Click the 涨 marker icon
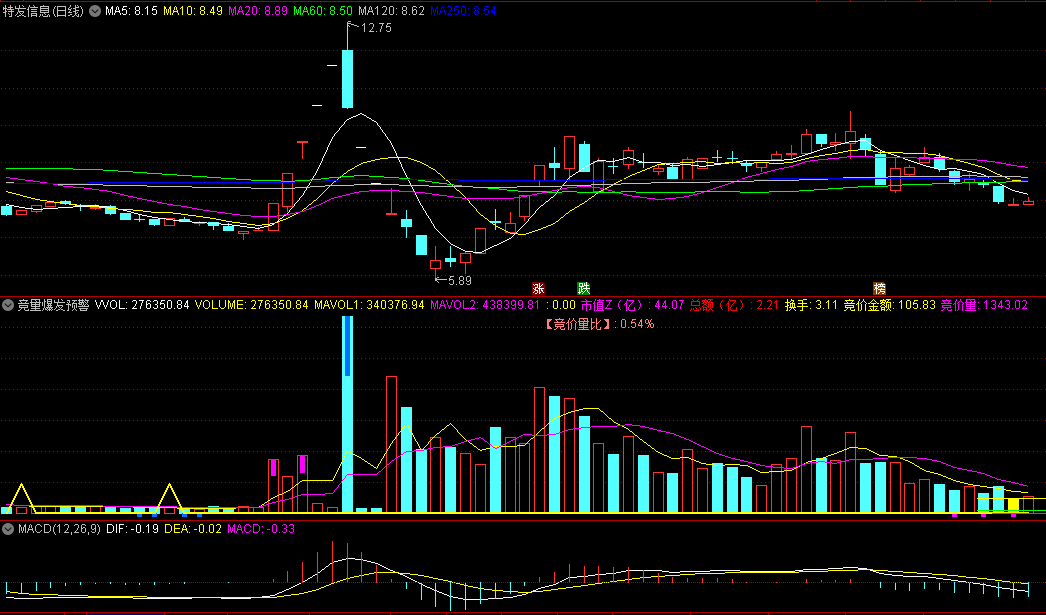Image resolution: width=1046 pixels, height=615 pixels. tap(538, 288)
